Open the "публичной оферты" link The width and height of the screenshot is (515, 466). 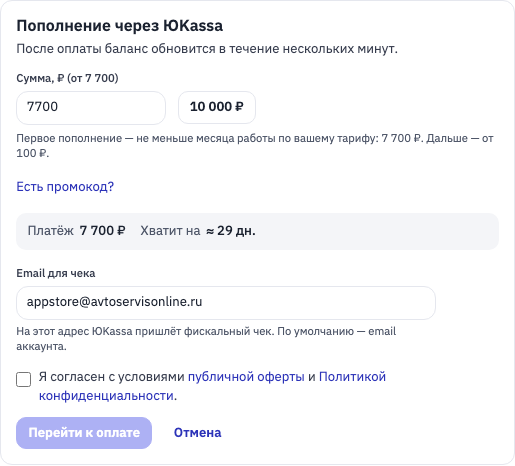(246, 377)
